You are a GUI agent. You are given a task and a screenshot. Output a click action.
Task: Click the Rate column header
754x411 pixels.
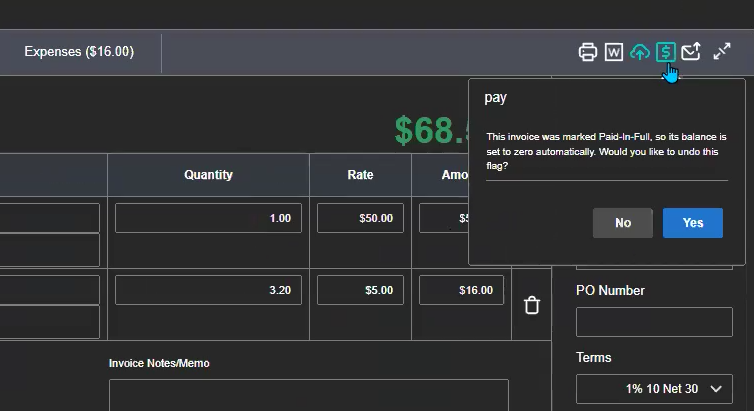pyautogui.click(x=360, y=175)
